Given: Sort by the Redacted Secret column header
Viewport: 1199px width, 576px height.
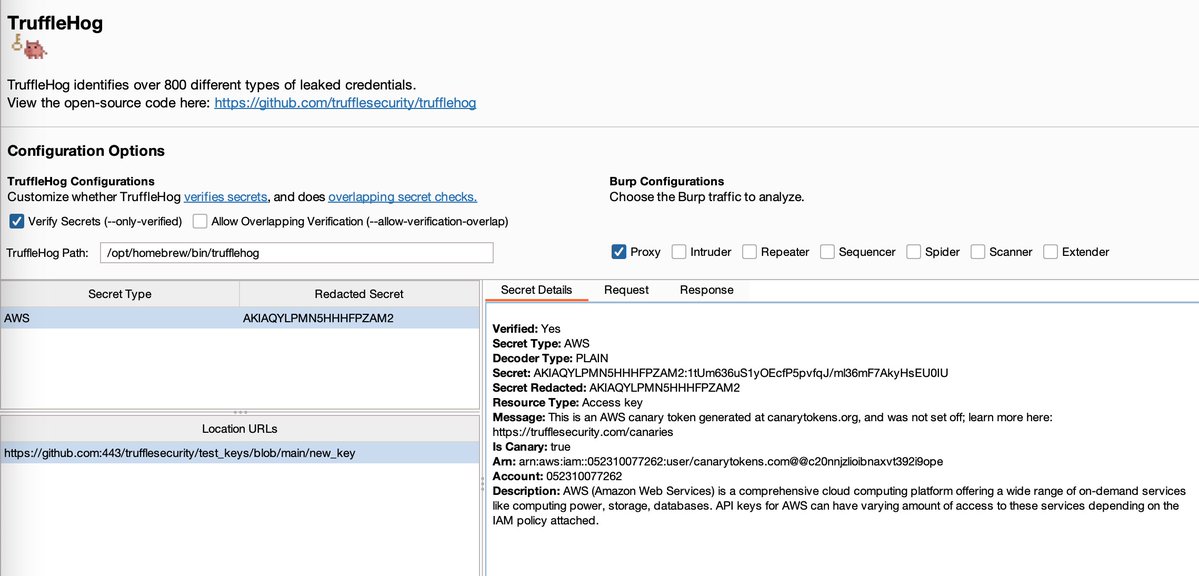Looking at the screenshot, I should (x=359, y=294).
